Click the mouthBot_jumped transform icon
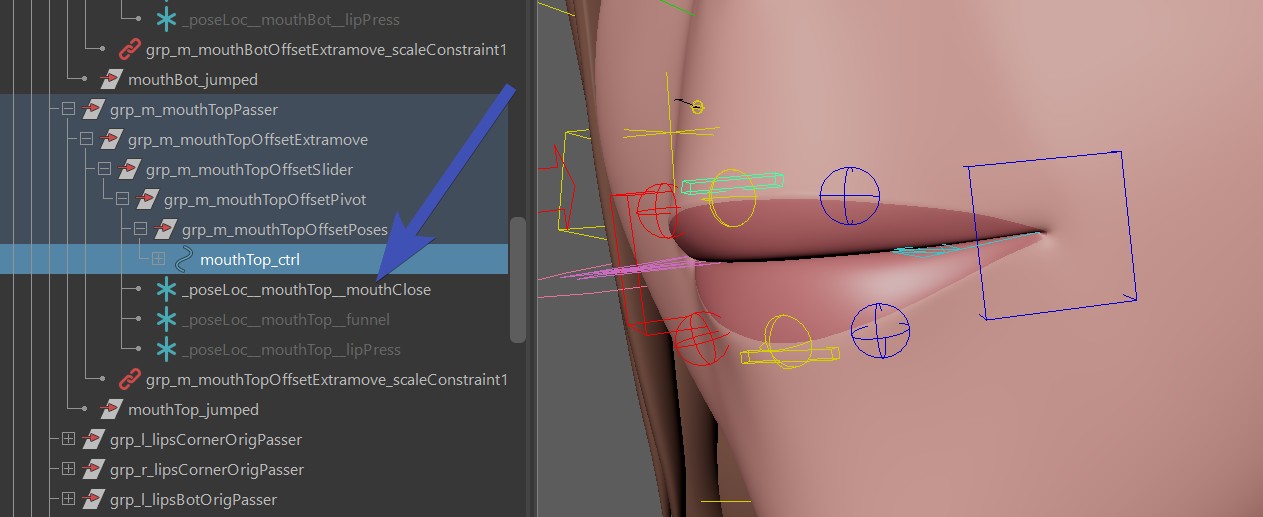The height and width of the screenshot is (517, 1263). click(111, 80)
